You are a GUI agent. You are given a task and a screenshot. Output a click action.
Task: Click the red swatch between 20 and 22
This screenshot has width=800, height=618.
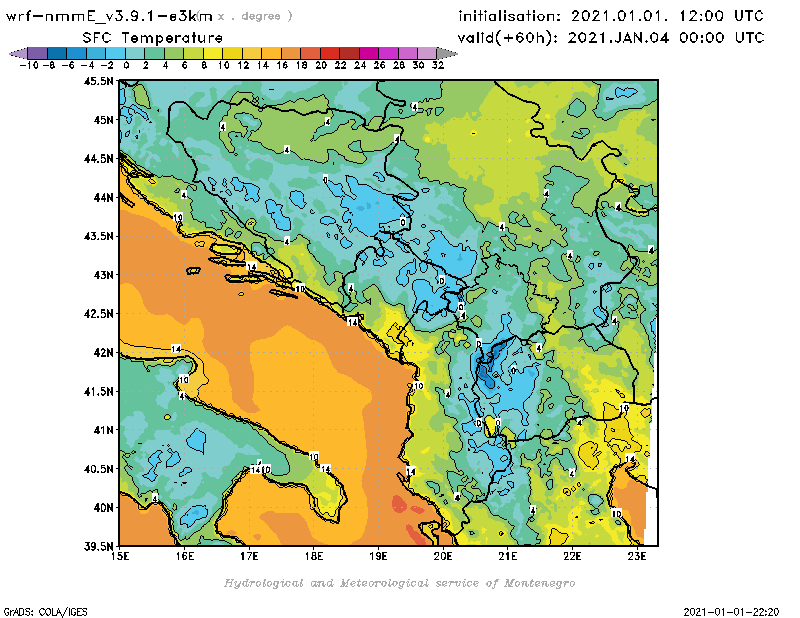(x=330, y=53)
